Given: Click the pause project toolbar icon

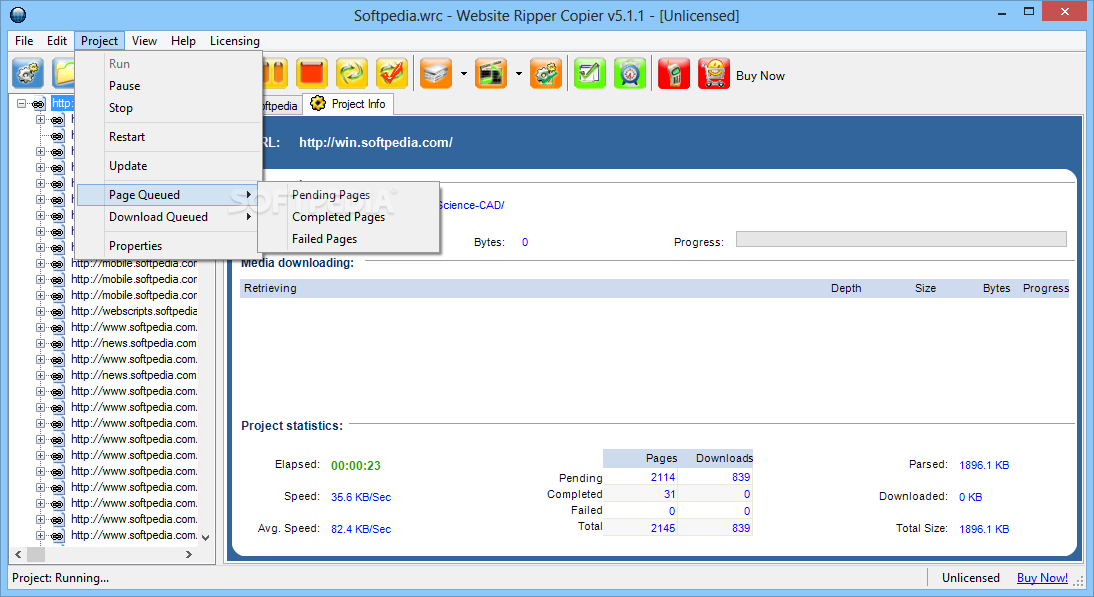Looking at the screenshot, I should [275, 73].
